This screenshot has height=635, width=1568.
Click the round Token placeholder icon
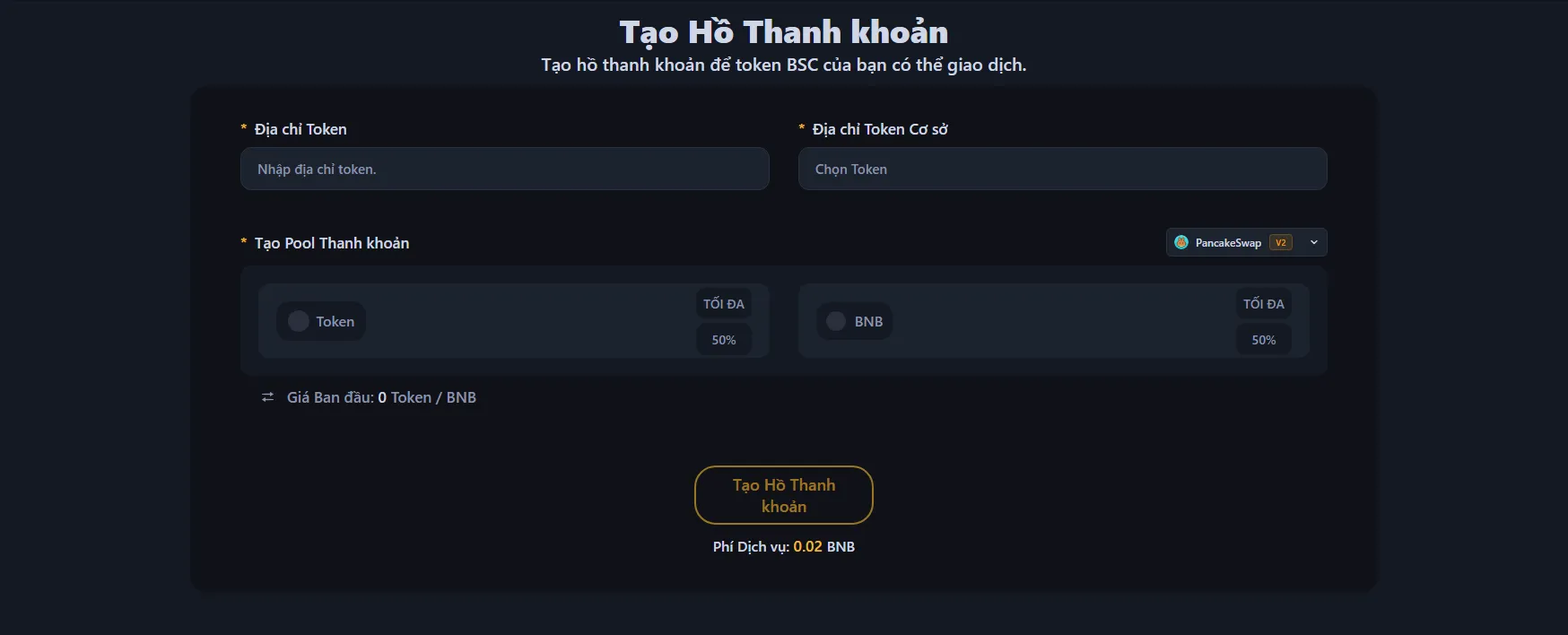(x=299, y=321)
